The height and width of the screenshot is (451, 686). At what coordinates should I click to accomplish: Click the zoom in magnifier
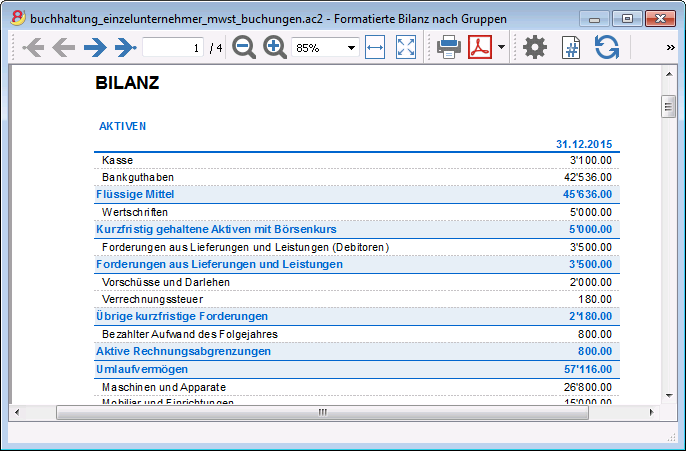click(x=275, y=47)
